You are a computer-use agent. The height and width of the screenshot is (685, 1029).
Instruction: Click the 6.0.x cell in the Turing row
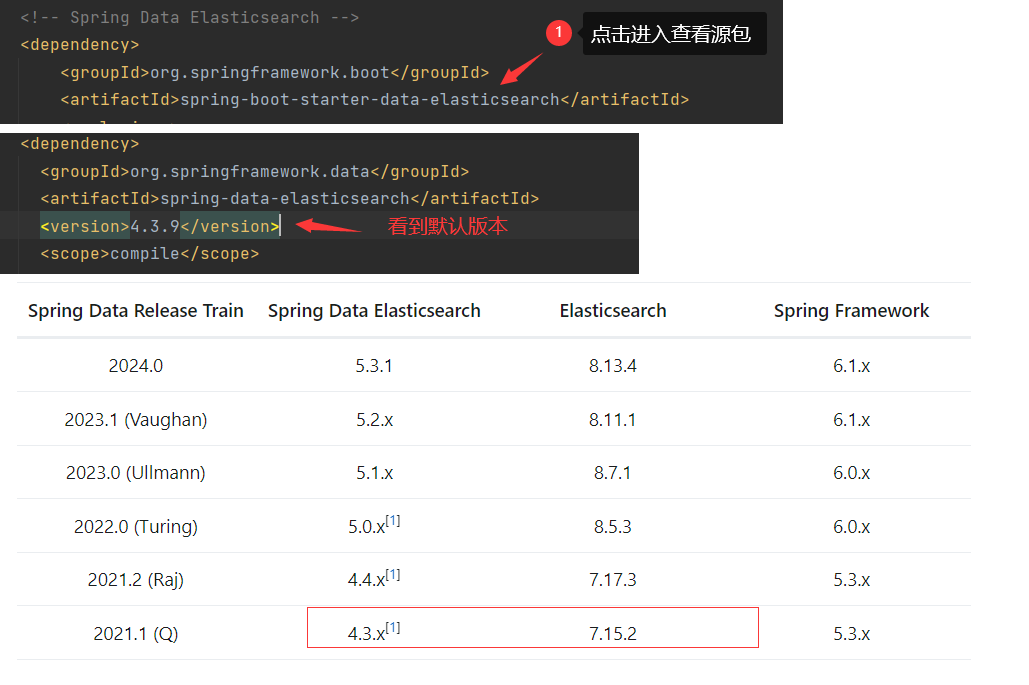[x=851, y=526]
